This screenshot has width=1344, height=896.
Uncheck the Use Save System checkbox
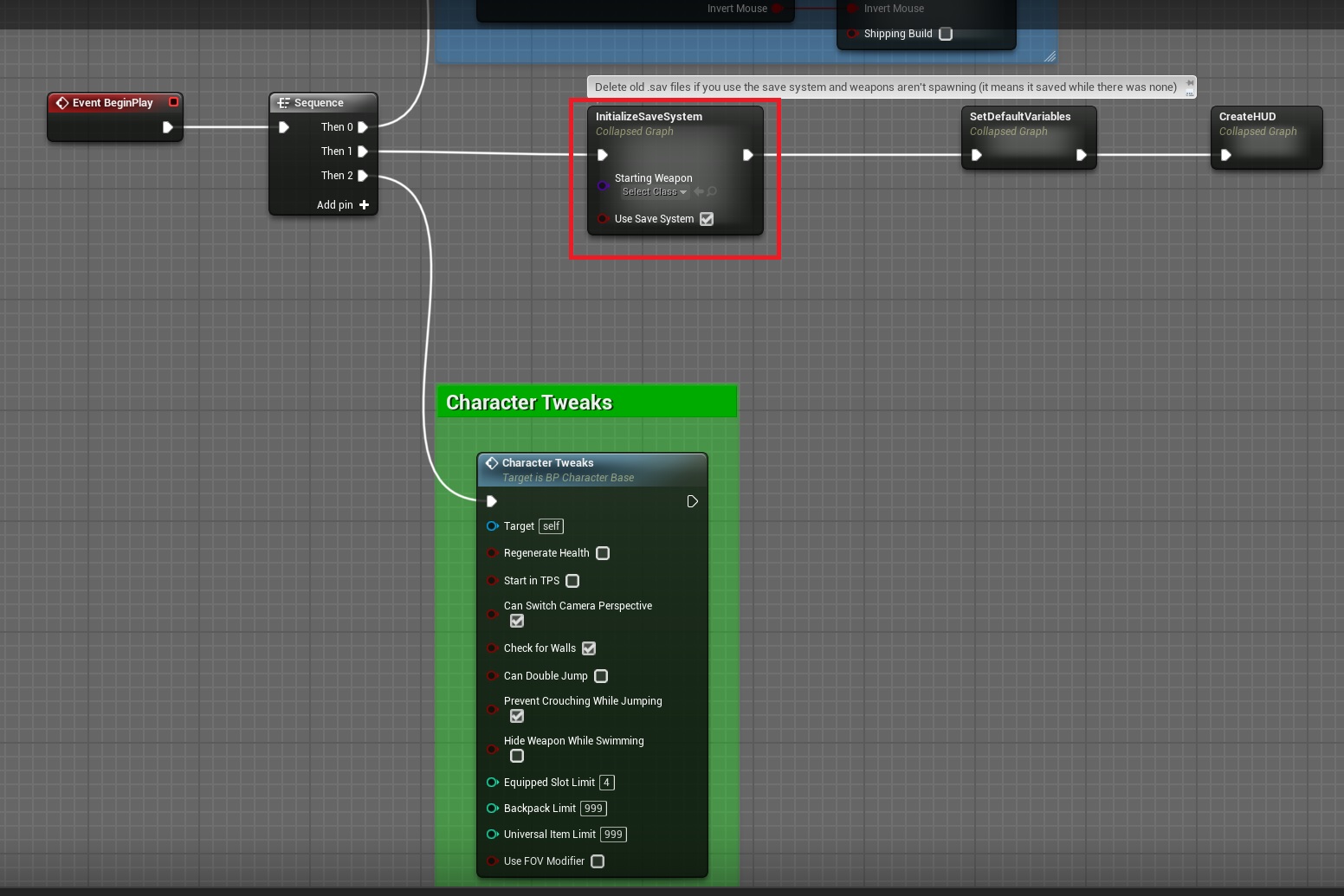[707, 219]
